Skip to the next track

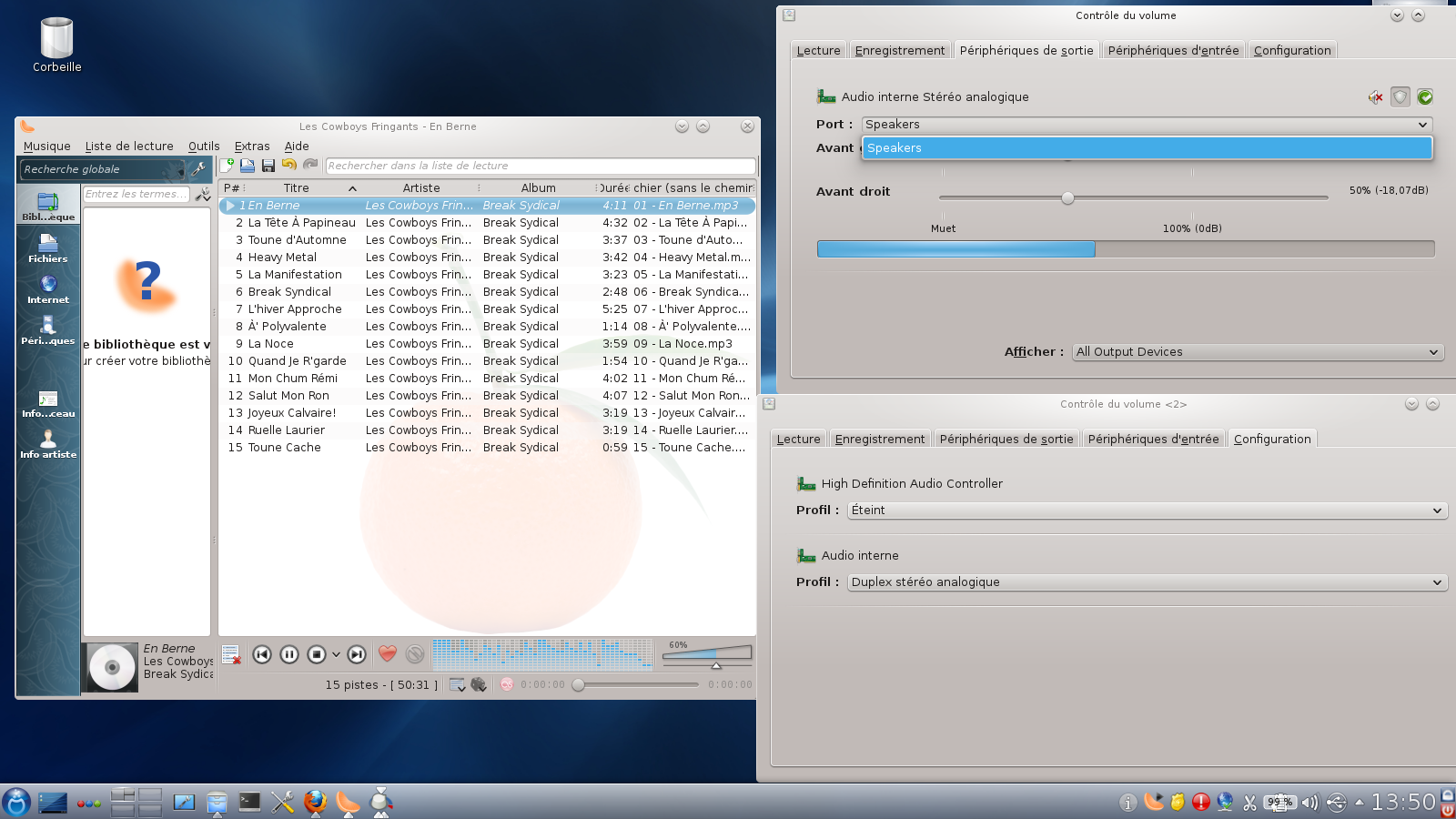point(358,654)
